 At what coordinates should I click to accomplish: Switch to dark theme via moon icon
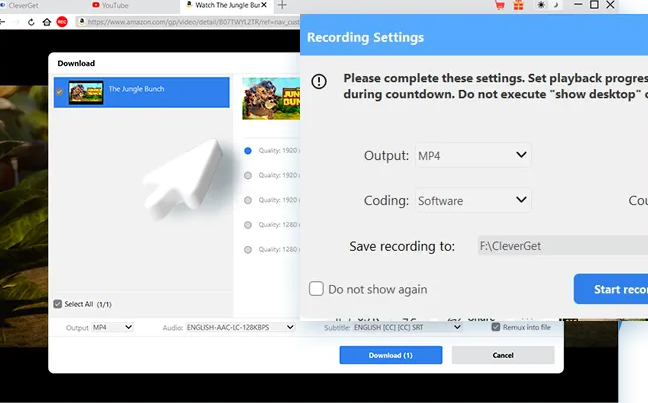556,5
